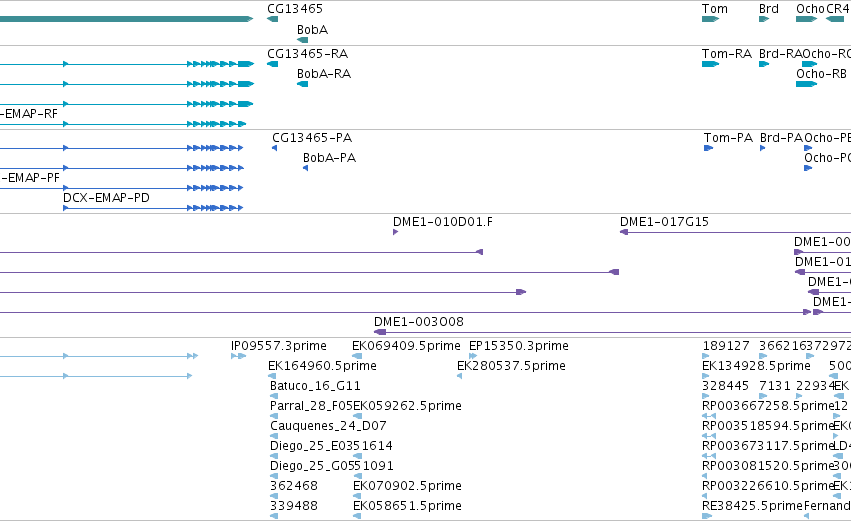Click the Brd gene label
Screen dimensions: 851x521
(769, 9)
